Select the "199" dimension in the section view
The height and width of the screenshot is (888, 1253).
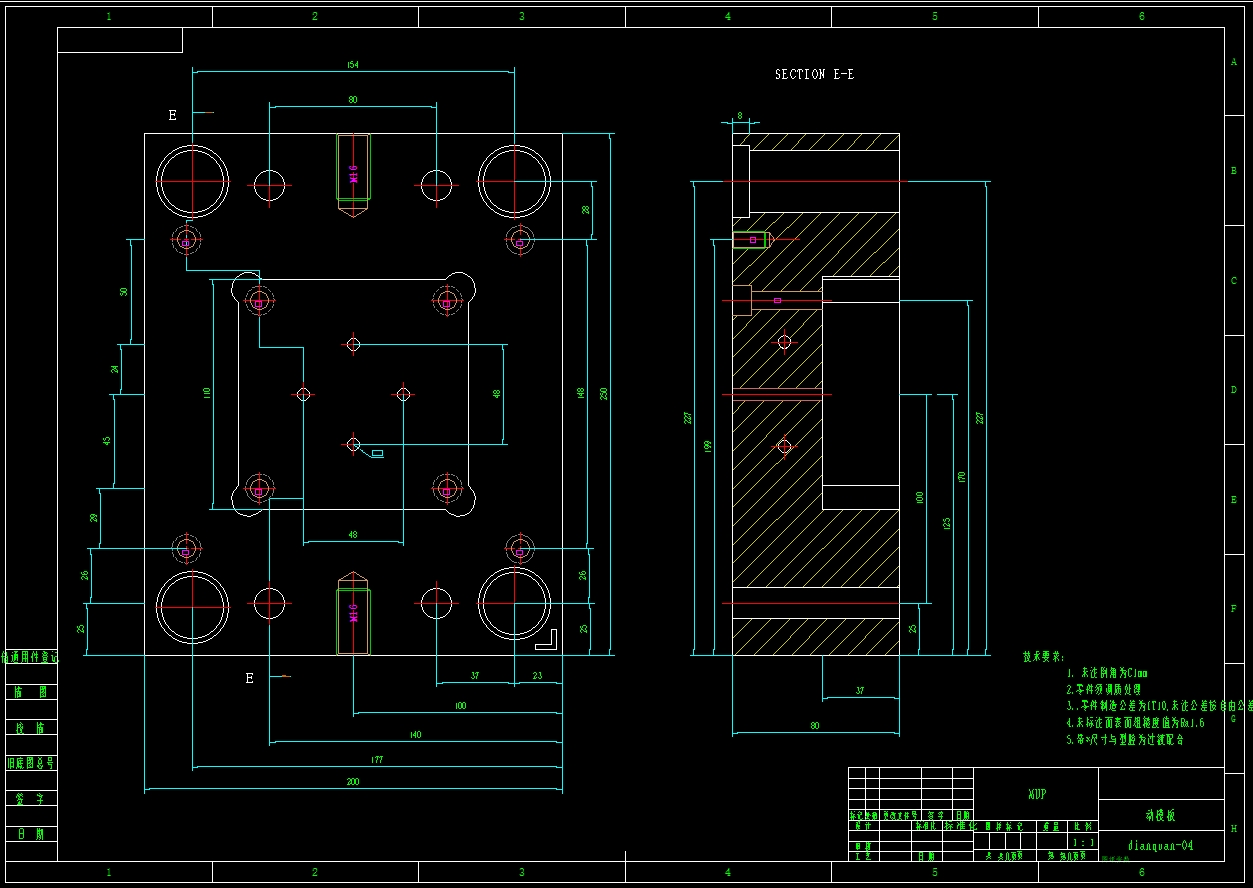[x=707, y=445]
